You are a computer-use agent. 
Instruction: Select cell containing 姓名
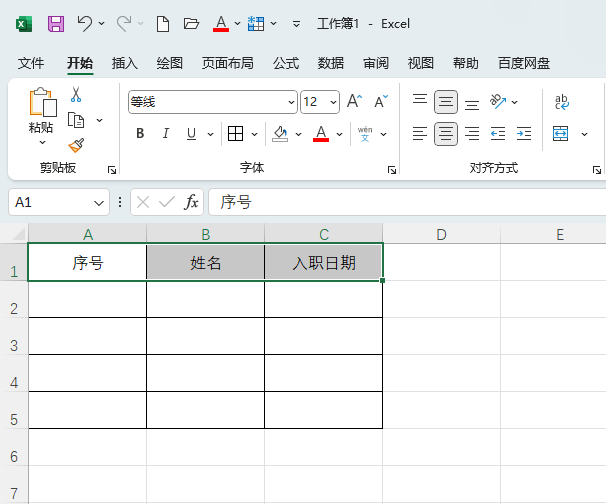pyautogui.click(x=206, y=263)
